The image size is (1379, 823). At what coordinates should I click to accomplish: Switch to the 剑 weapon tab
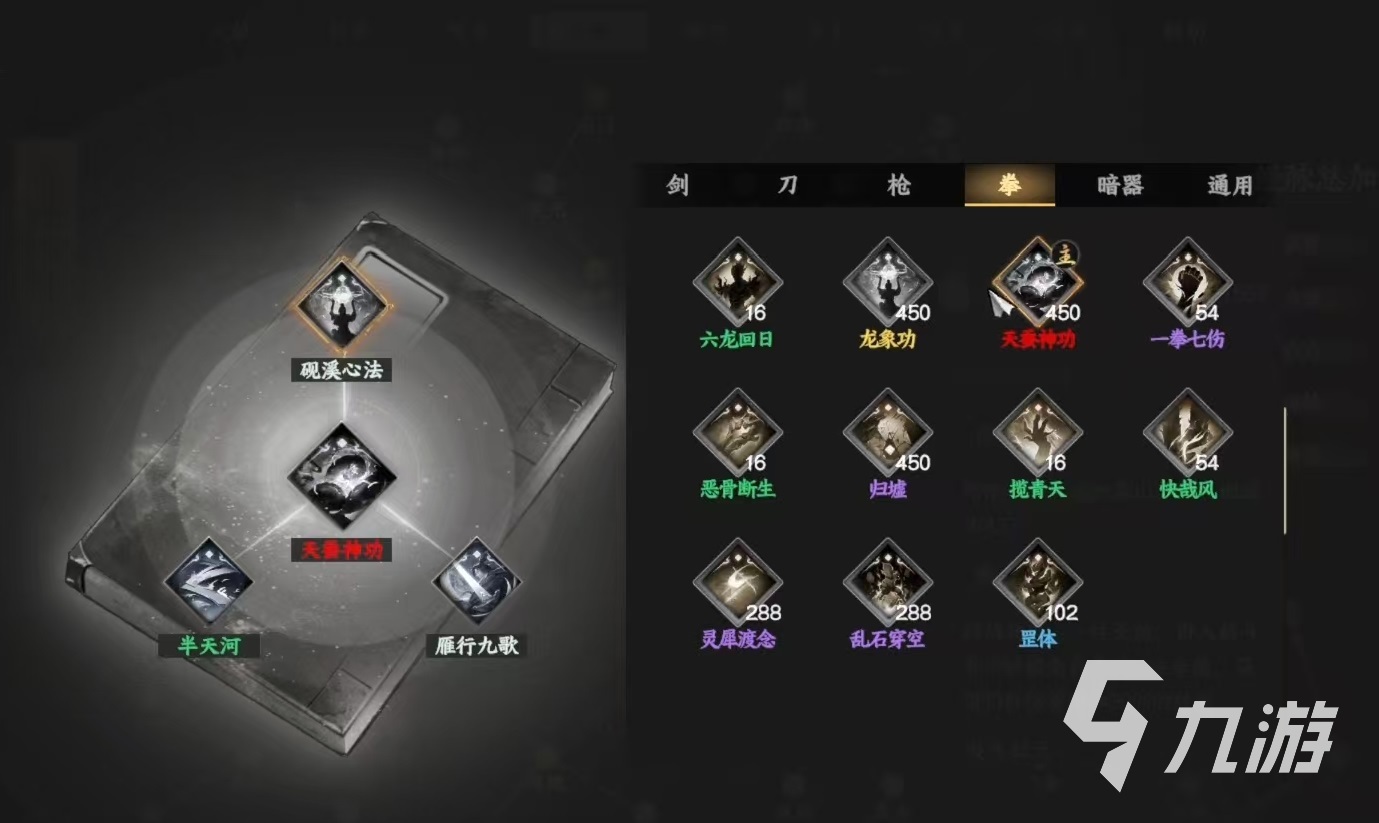click(678, 185)
